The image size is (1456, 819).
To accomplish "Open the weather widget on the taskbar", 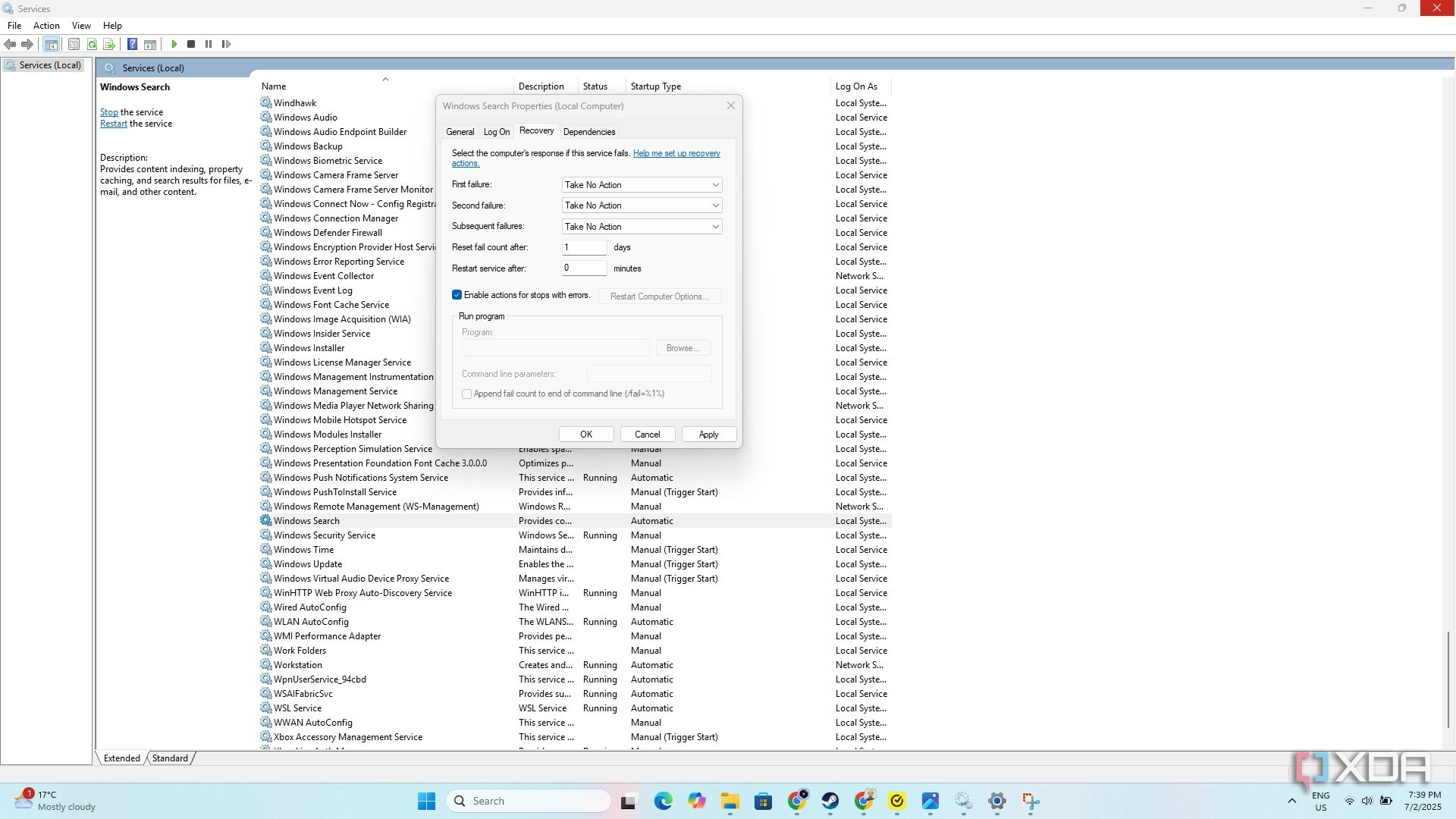I will (x=55, y=801).
